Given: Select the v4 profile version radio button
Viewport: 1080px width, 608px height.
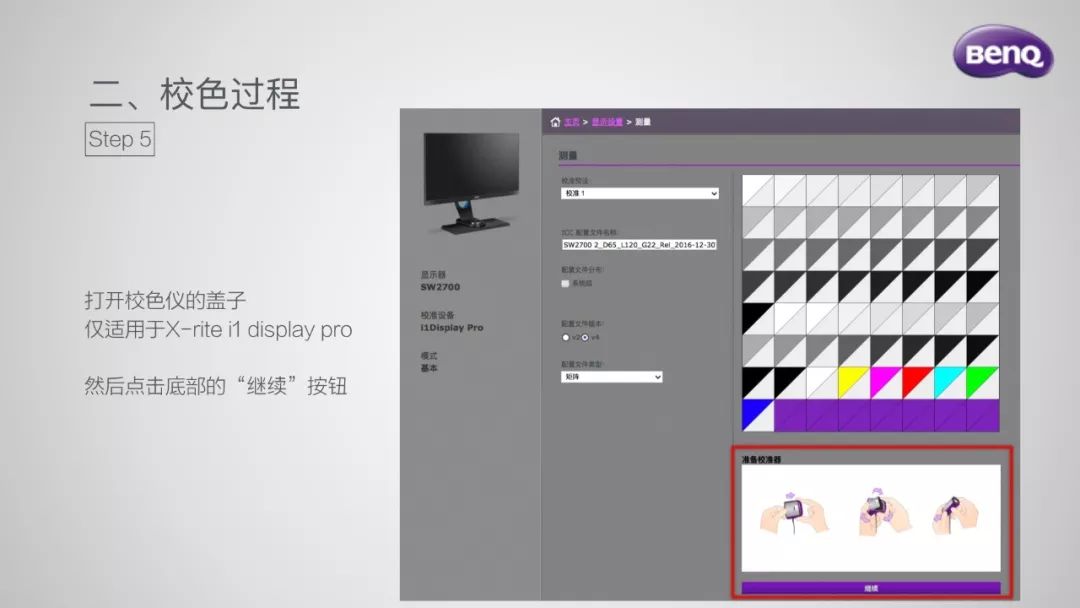Looking at the screenshot, I should tap(586, 338).
